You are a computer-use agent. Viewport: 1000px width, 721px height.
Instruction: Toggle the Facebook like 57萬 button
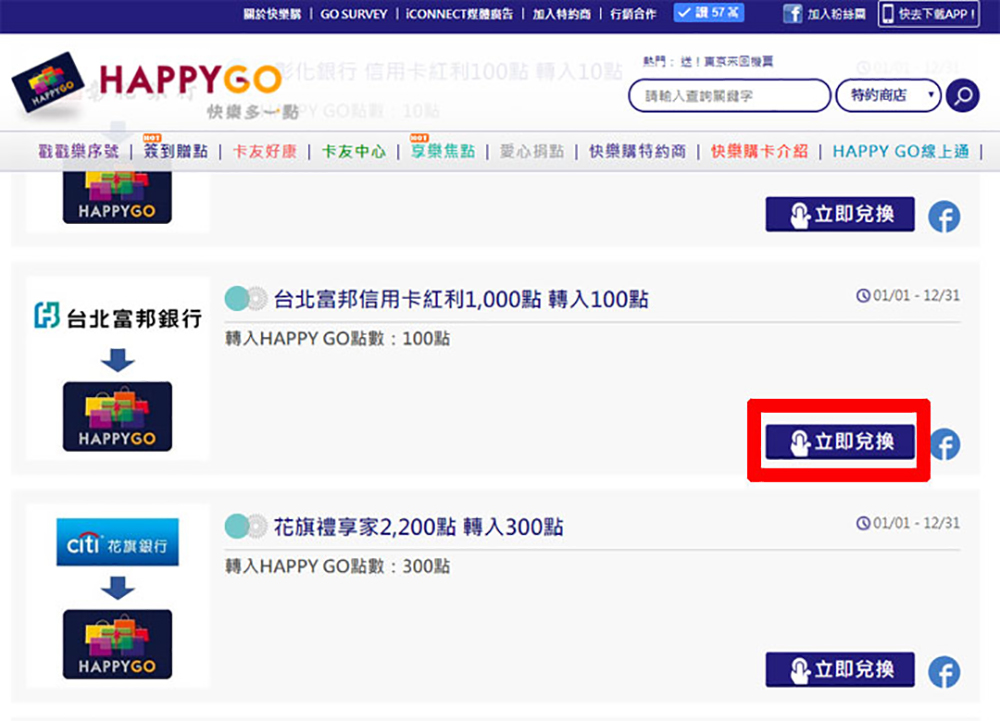(709, 13)
